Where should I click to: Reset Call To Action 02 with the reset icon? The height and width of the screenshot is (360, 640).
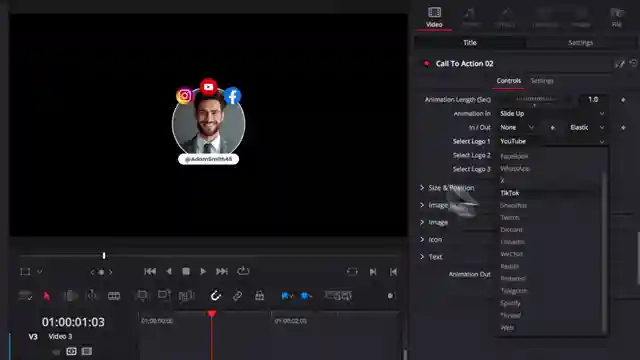633,63
